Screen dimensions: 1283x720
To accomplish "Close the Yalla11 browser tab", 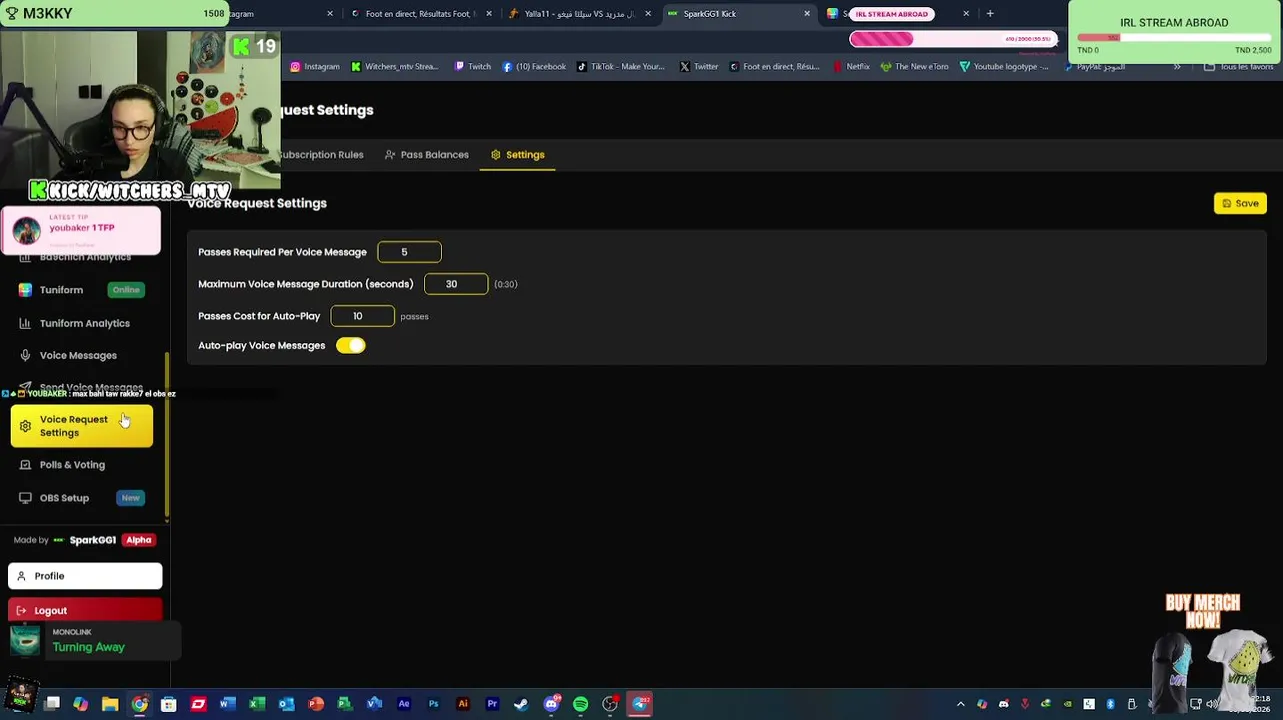I will point(648,14).
